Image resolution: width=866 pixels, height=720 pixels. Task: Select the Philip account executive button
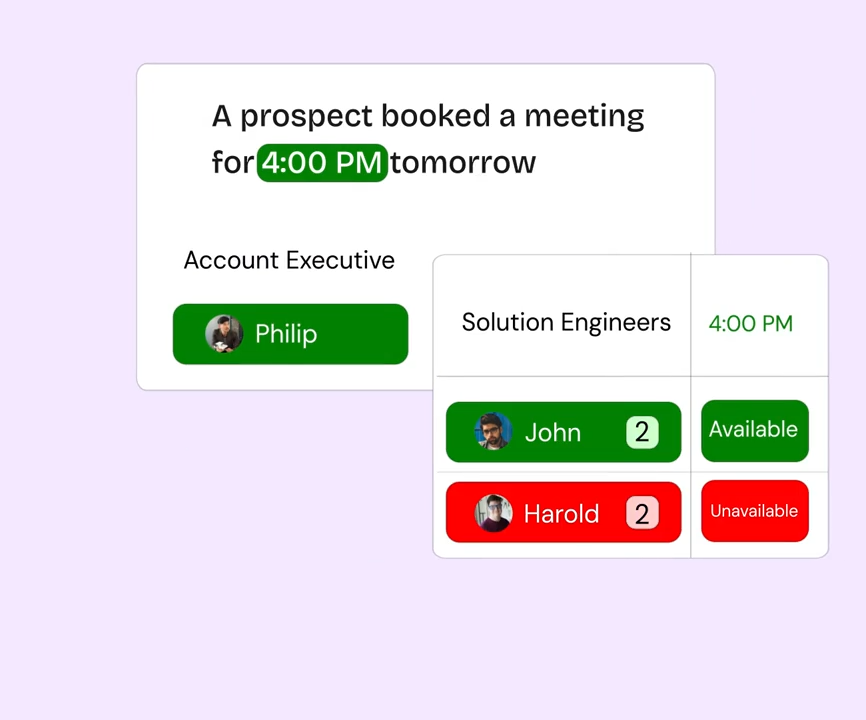click(x=290, y=334)
